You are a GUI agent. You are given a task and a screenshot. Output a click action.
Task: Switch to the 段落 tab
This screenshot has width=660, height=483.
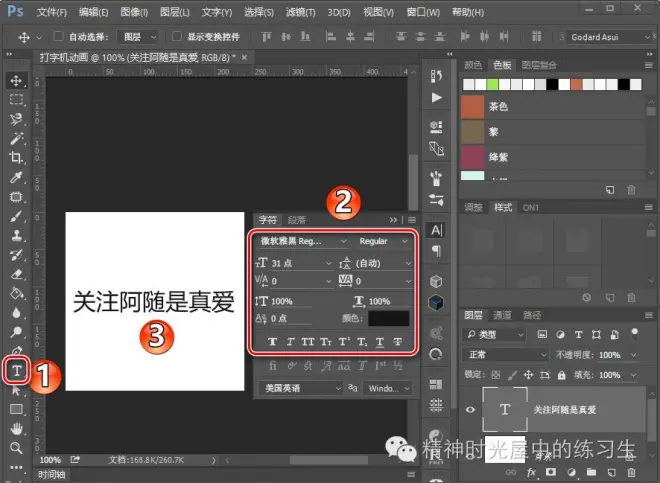(296, 220)
